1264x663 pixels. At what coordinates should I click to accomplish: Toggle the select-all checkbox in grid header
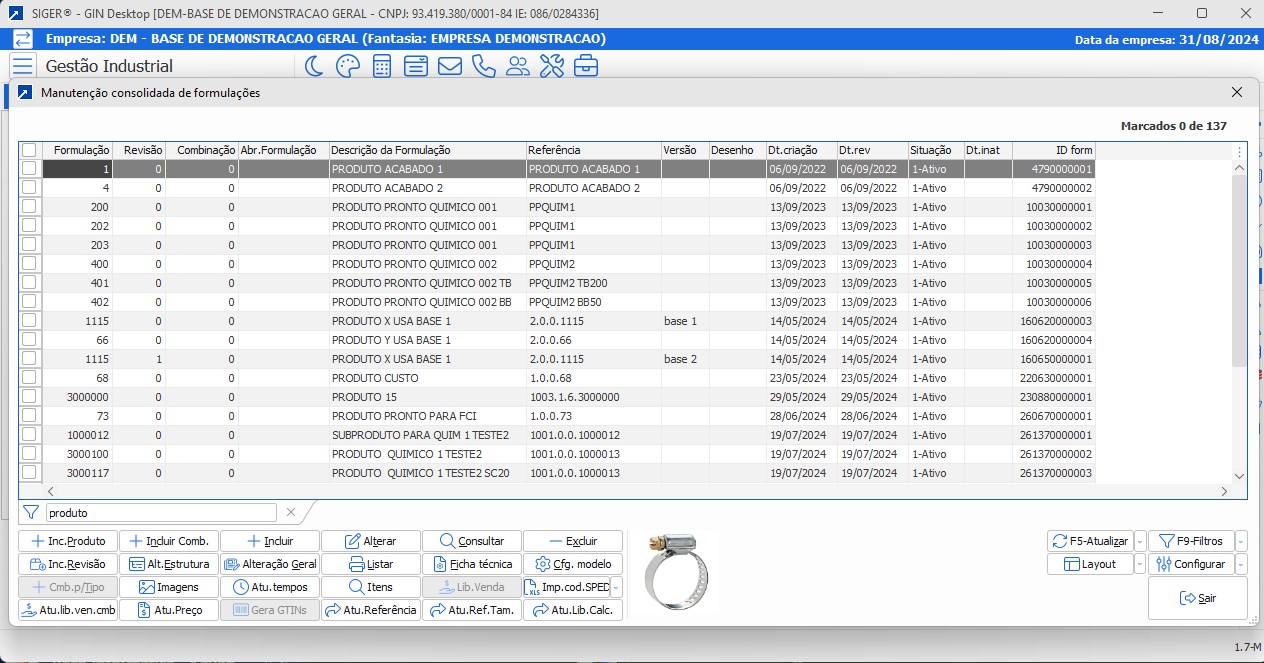tap(29, 150)
